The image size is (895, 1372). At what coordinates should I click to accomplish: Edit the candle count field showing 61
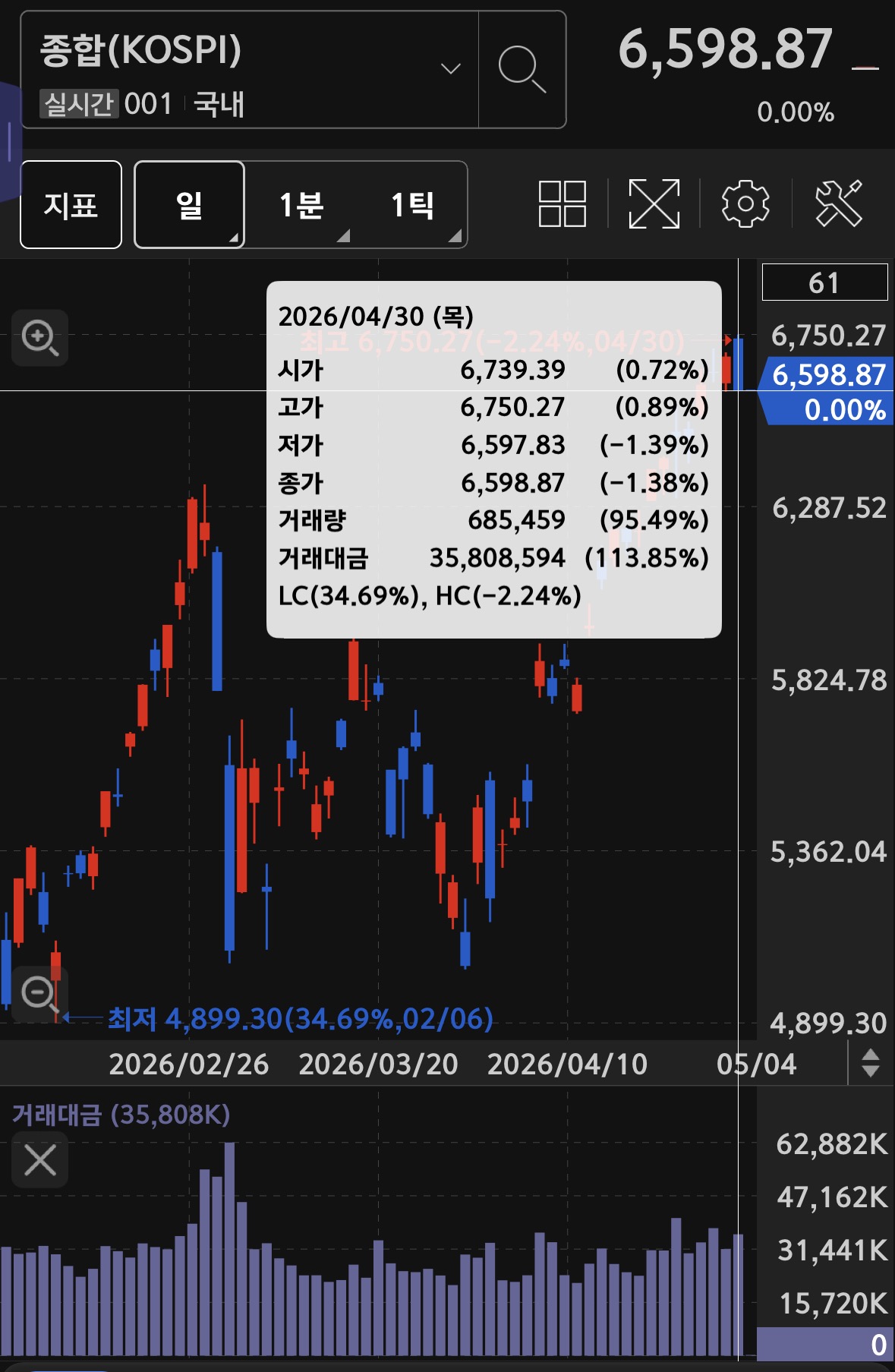click(824, 282)
